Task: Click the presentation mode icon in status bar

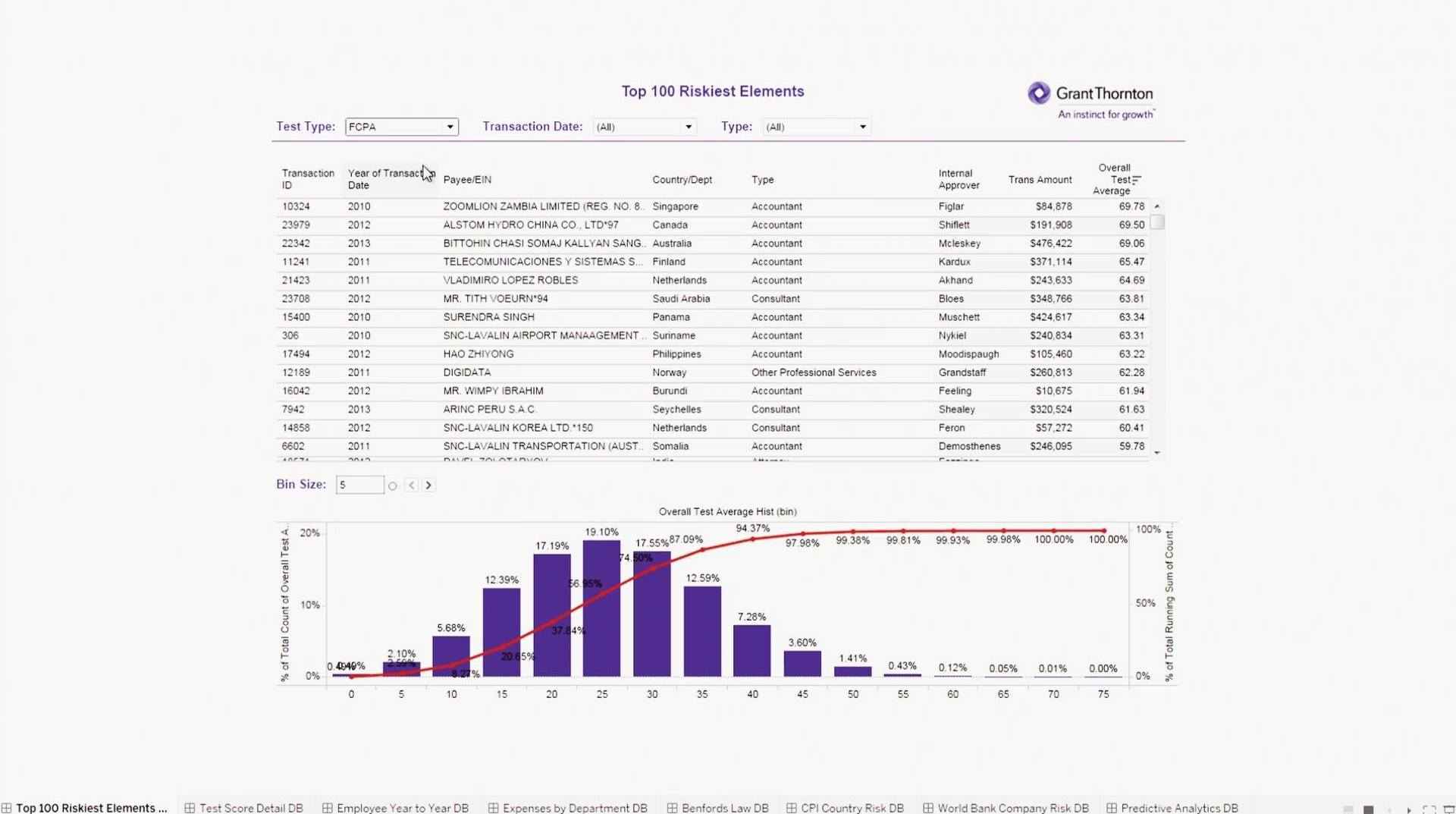Action: point(1448,809)
